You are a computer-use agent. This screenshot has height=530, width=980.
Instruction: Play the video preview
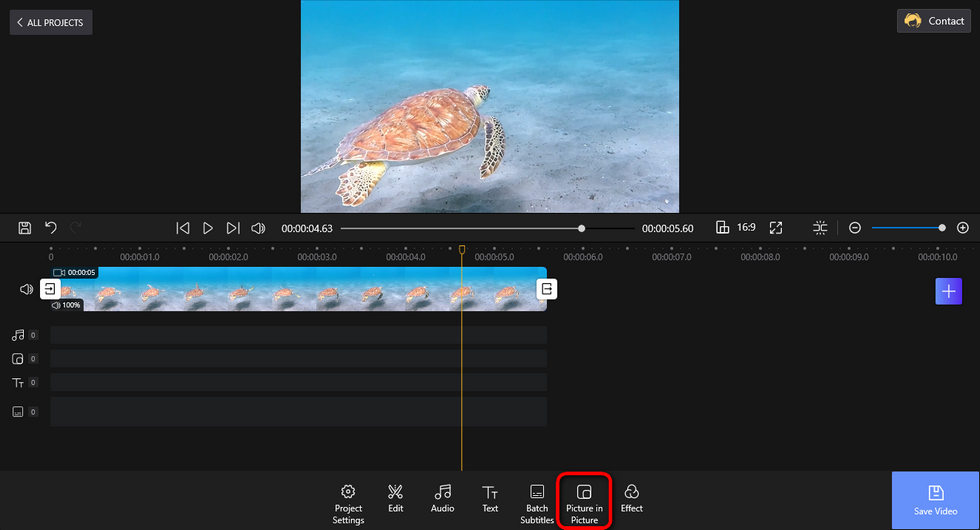tap(208, 228)
